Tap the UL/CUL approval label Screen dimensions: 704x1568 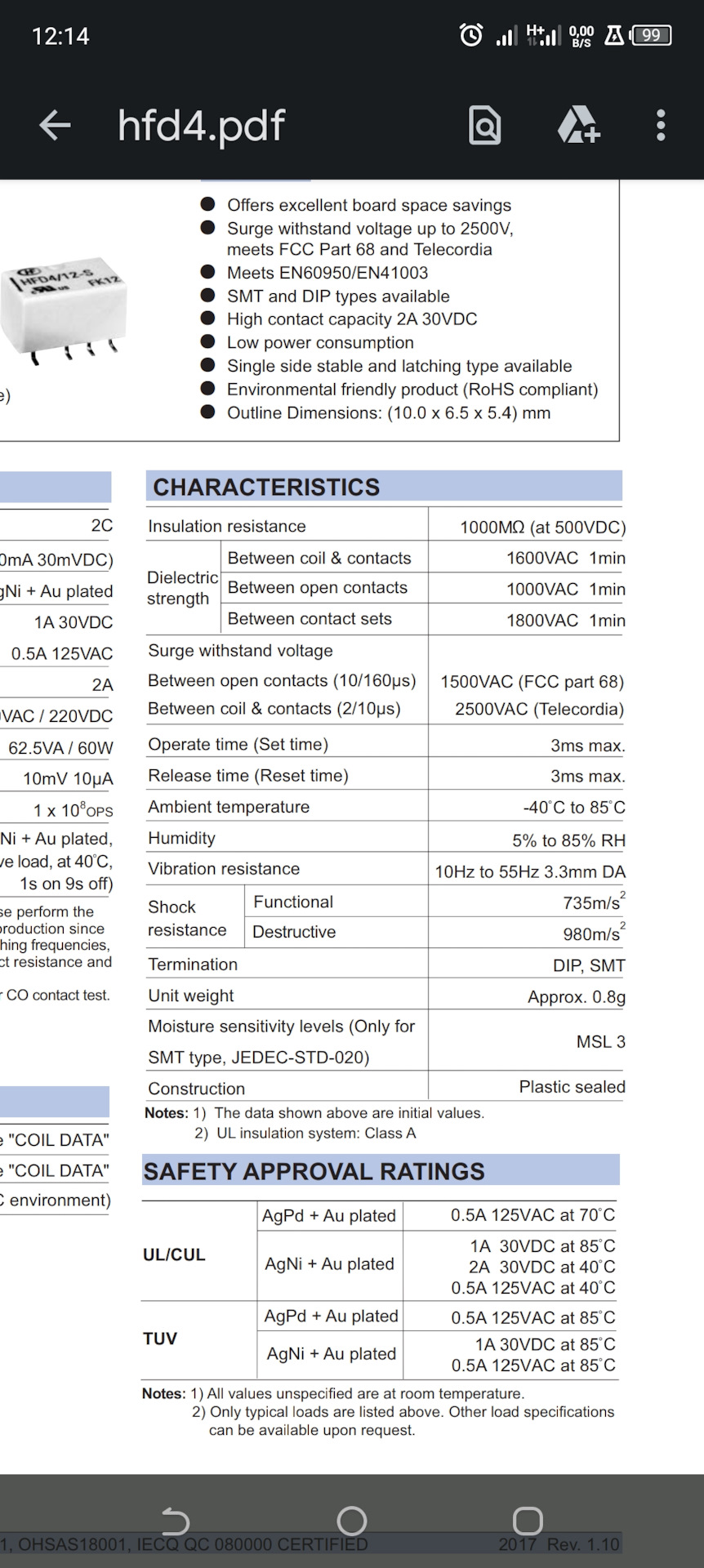pyautogui.click(x=174, y=1254)
